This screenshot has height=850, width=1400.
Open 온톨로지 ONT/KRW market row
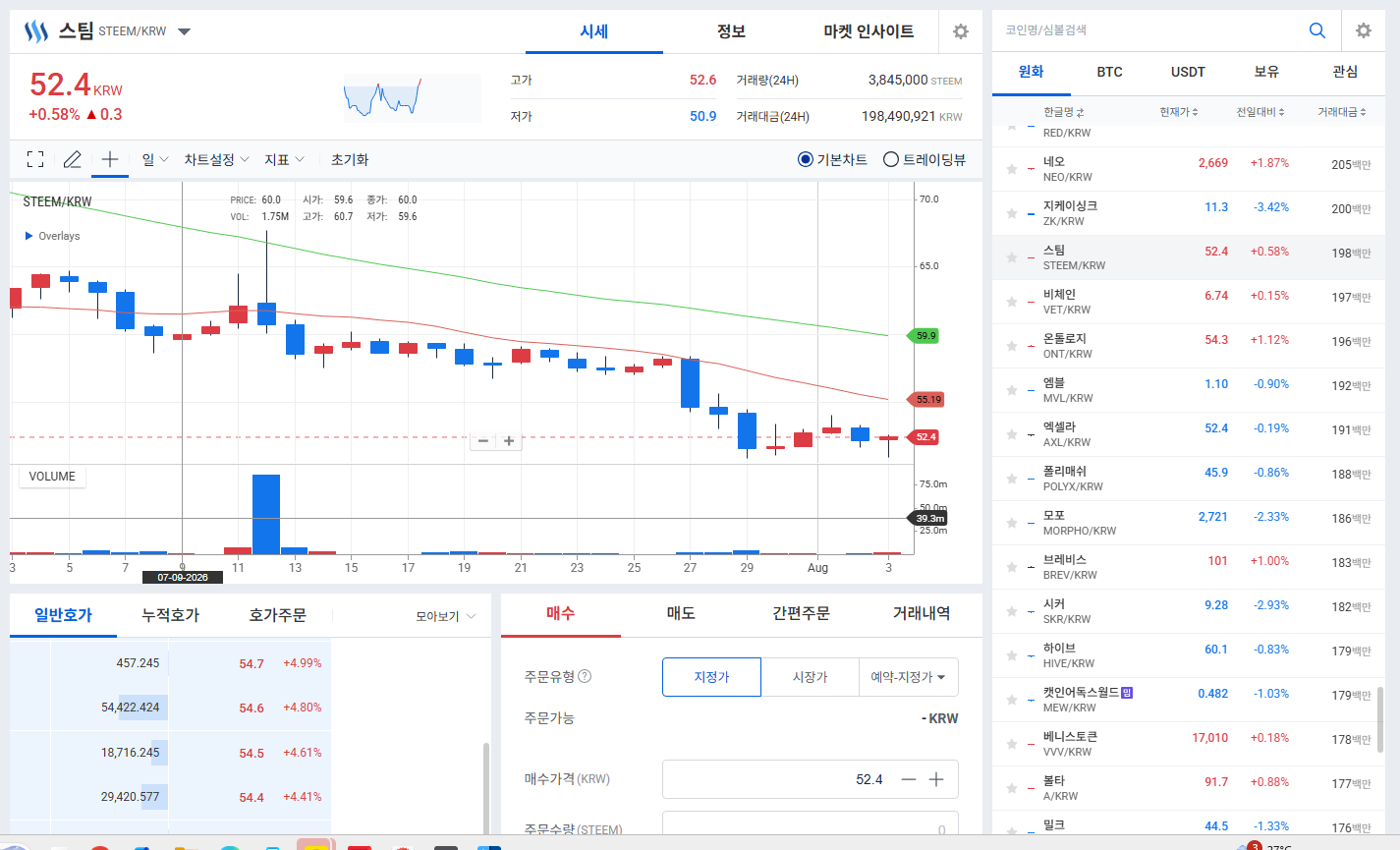coord(1188,346)
